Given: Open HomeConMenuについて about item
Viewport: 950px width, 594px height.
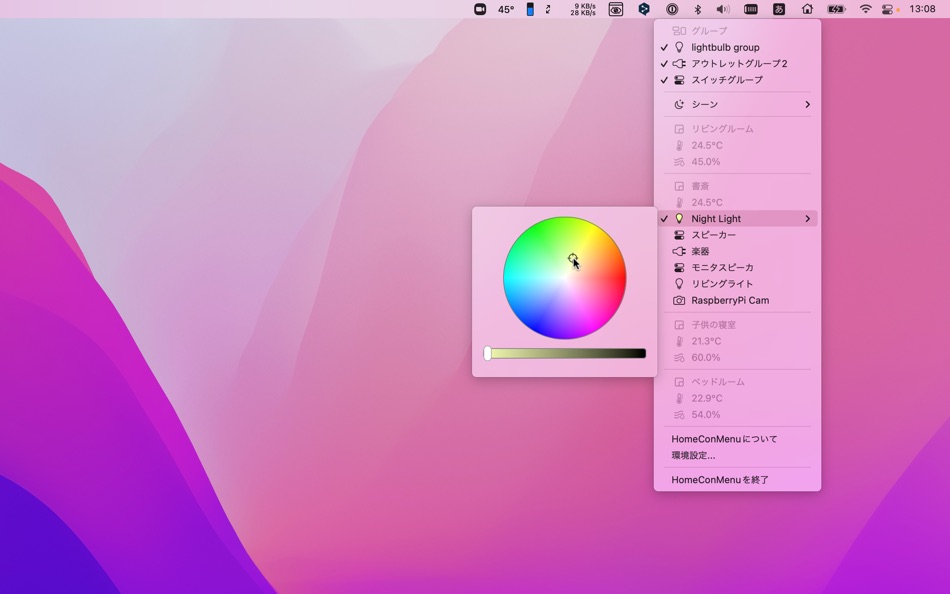Looking at the screenshot, I should coord(737,439).
